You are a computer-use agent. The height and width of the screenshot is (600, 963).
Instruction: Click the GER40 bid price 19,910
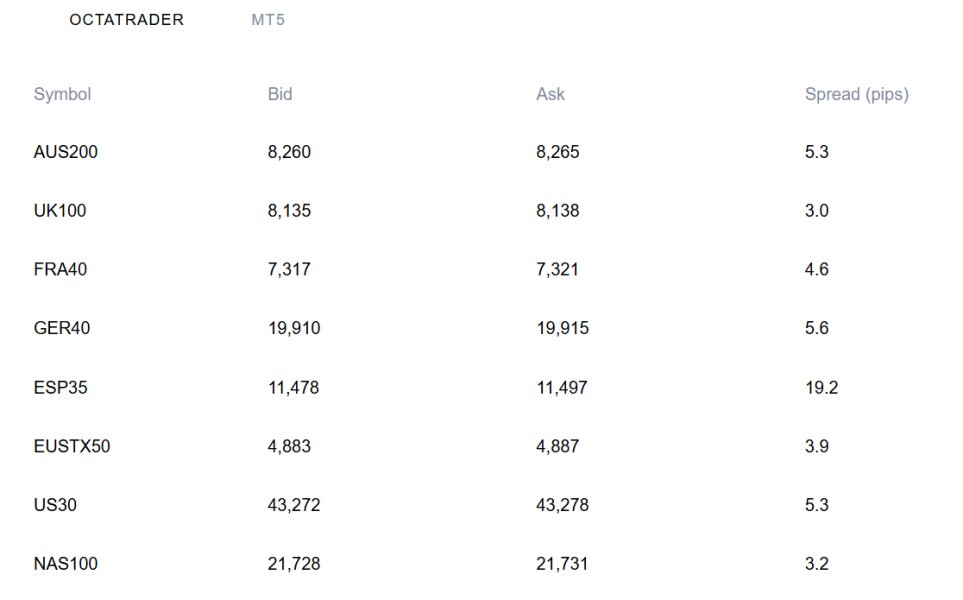294,328
